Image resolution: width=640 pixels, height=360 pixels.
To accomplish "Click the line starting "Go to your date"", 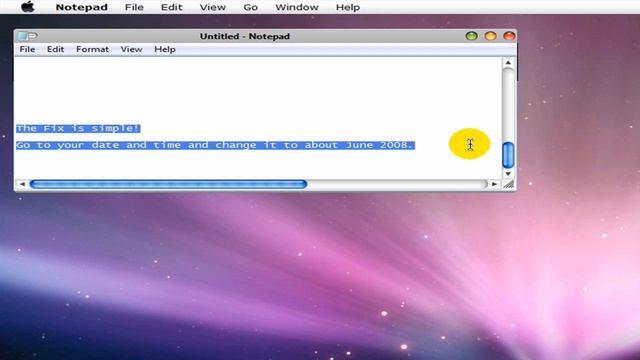I will [x=216, y=145].
